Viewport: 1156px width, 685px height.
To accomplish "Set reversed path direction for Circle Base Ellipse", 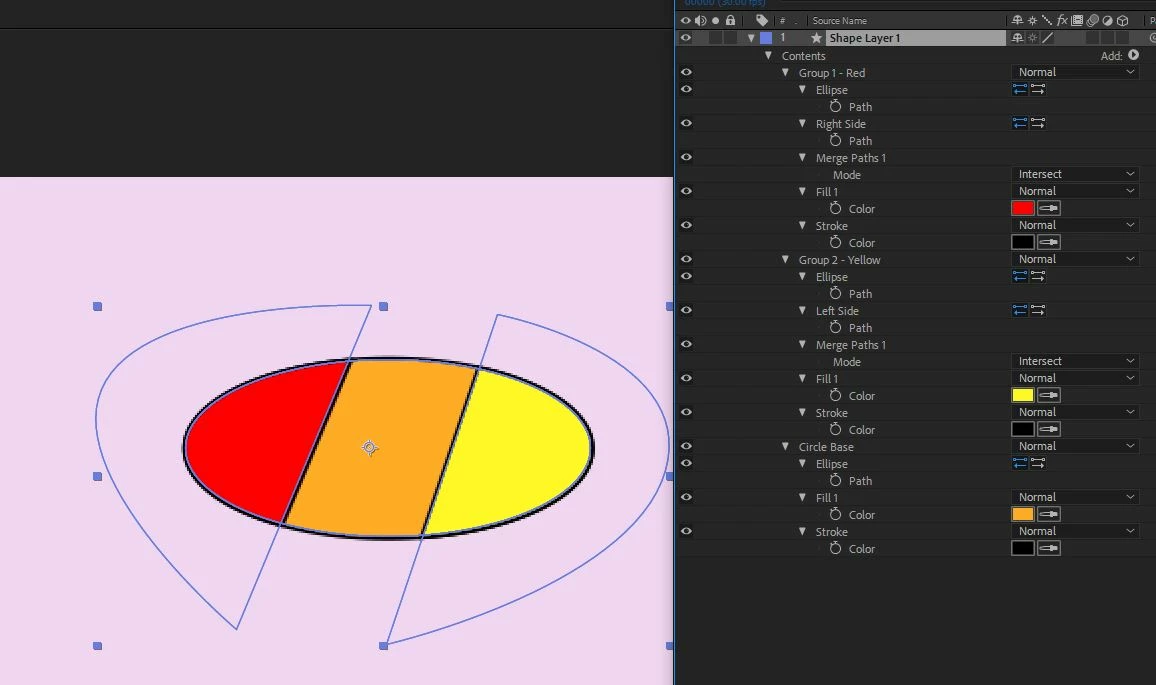I will (x=1038, y=463).
